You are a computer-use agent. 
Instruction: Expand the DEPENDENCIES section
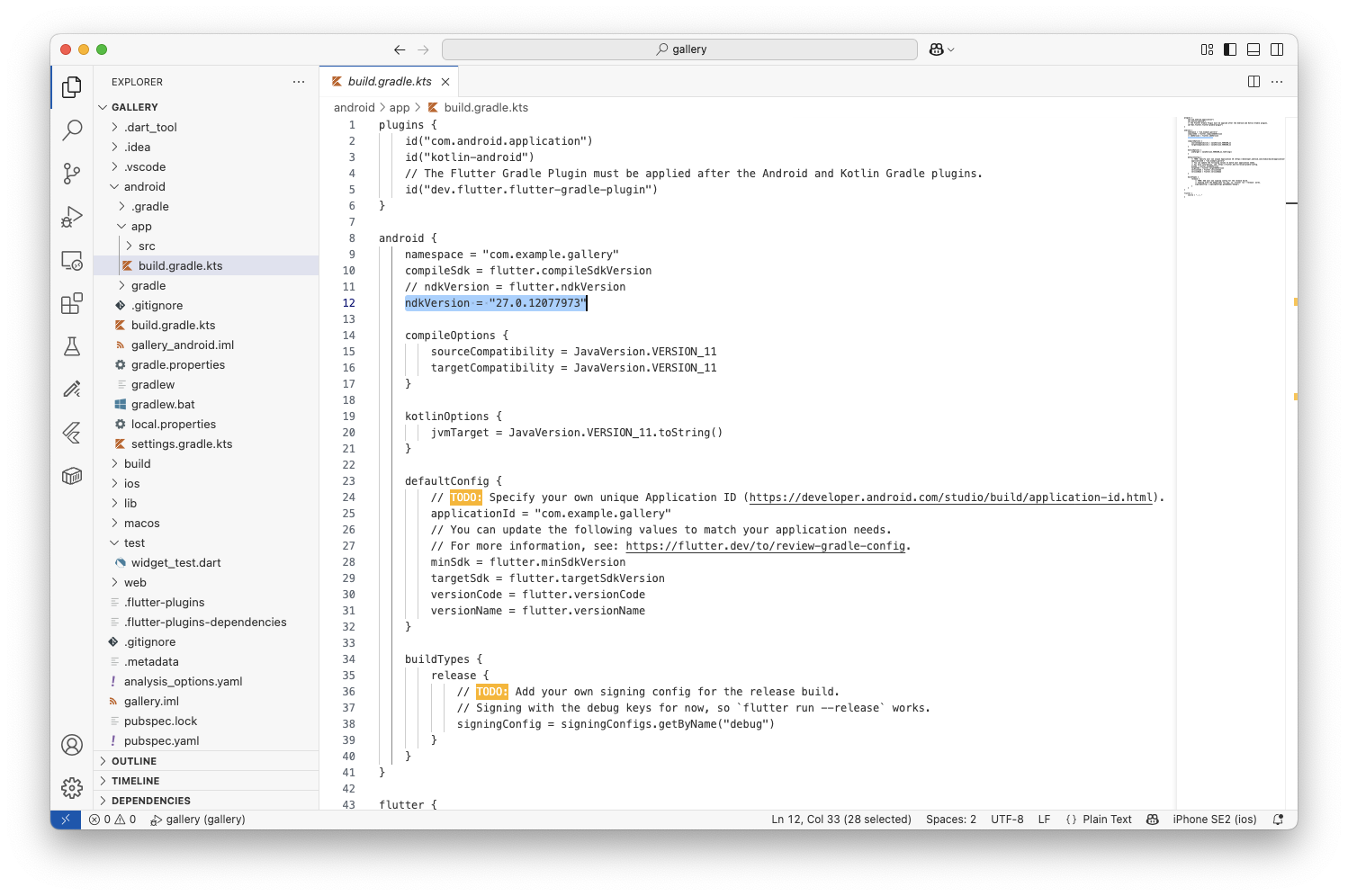click(x=206, y=801)
